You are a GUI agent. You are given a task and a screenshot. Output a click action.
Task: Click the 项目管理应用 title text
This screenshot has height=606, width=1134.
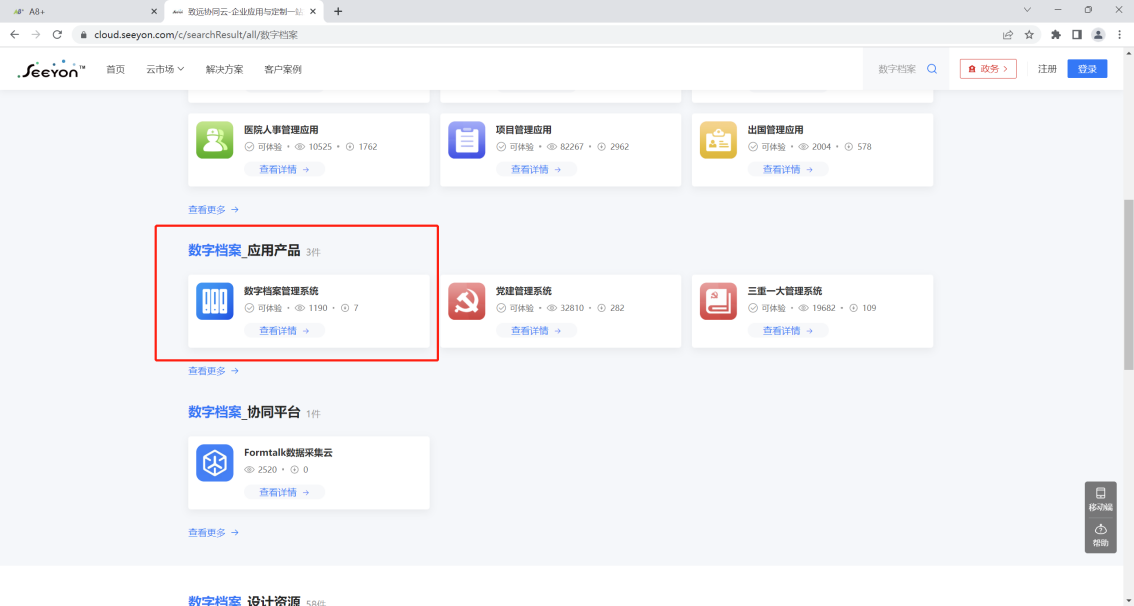(524, 130)
